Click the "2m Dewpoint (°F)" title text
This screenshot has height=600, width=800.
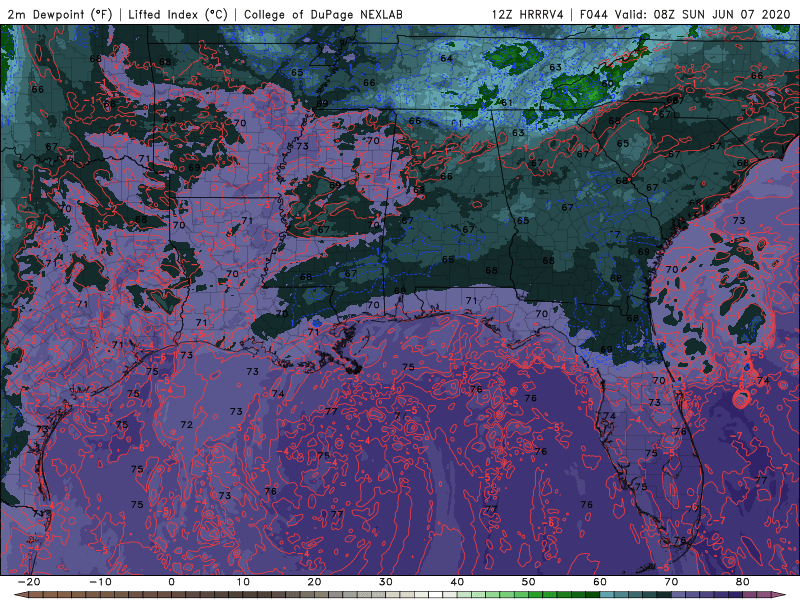tap(60, 14)
